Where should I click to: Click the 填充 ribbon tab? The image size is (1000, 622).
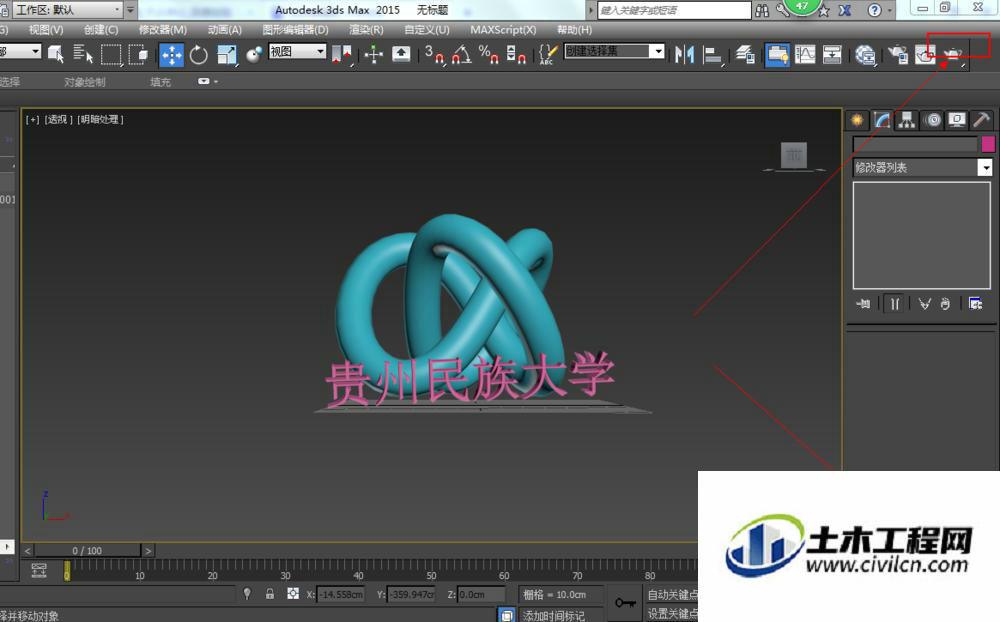pyautogui.click(x=161, y=82)
